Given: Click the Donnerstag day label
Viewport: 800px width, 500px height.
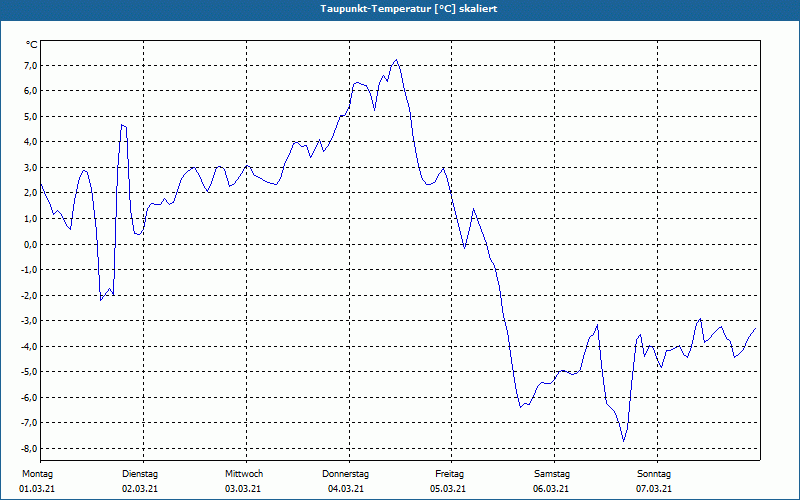Looking at the screenshot, I should coord(345,474).
